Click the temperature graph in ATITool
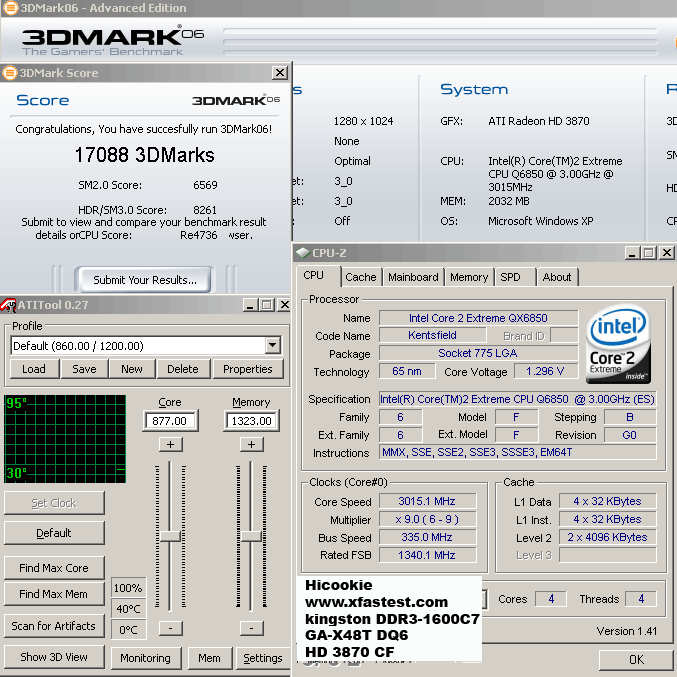The image size is (677, 677). tap(65, 439)
